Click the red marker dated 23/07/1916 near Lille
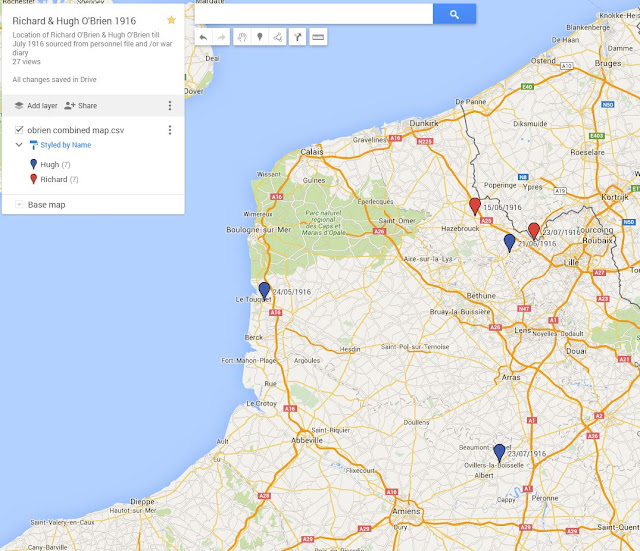The image size is (640, 551). [534, 231]
